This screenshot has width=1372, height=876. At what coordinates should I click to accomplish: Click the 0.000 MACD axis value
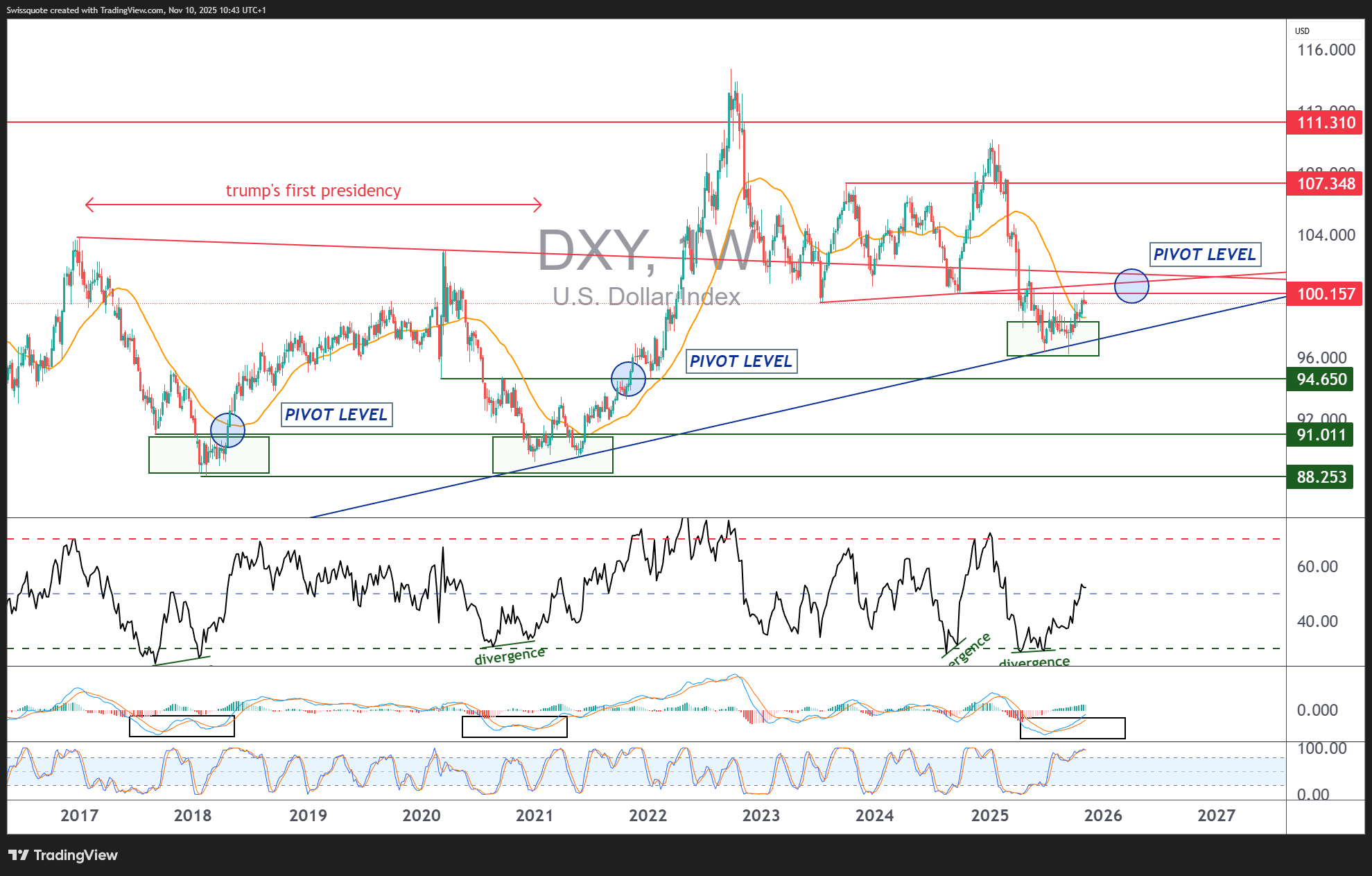click(x=1317, y=710)
